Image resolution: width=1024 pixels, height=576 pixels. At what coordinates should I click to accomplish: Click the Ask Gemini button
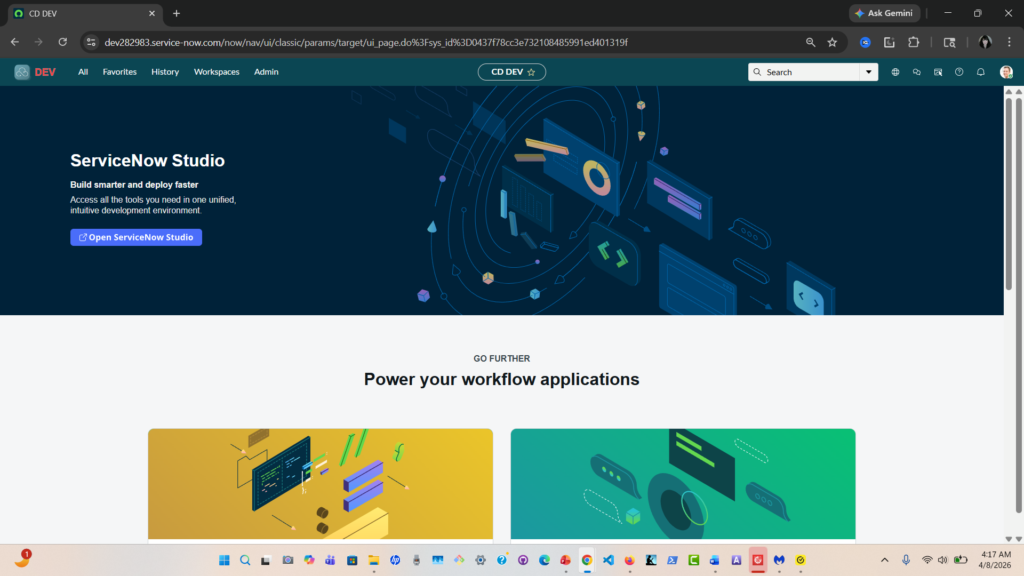pyautogui.click(x=884, y=13)
